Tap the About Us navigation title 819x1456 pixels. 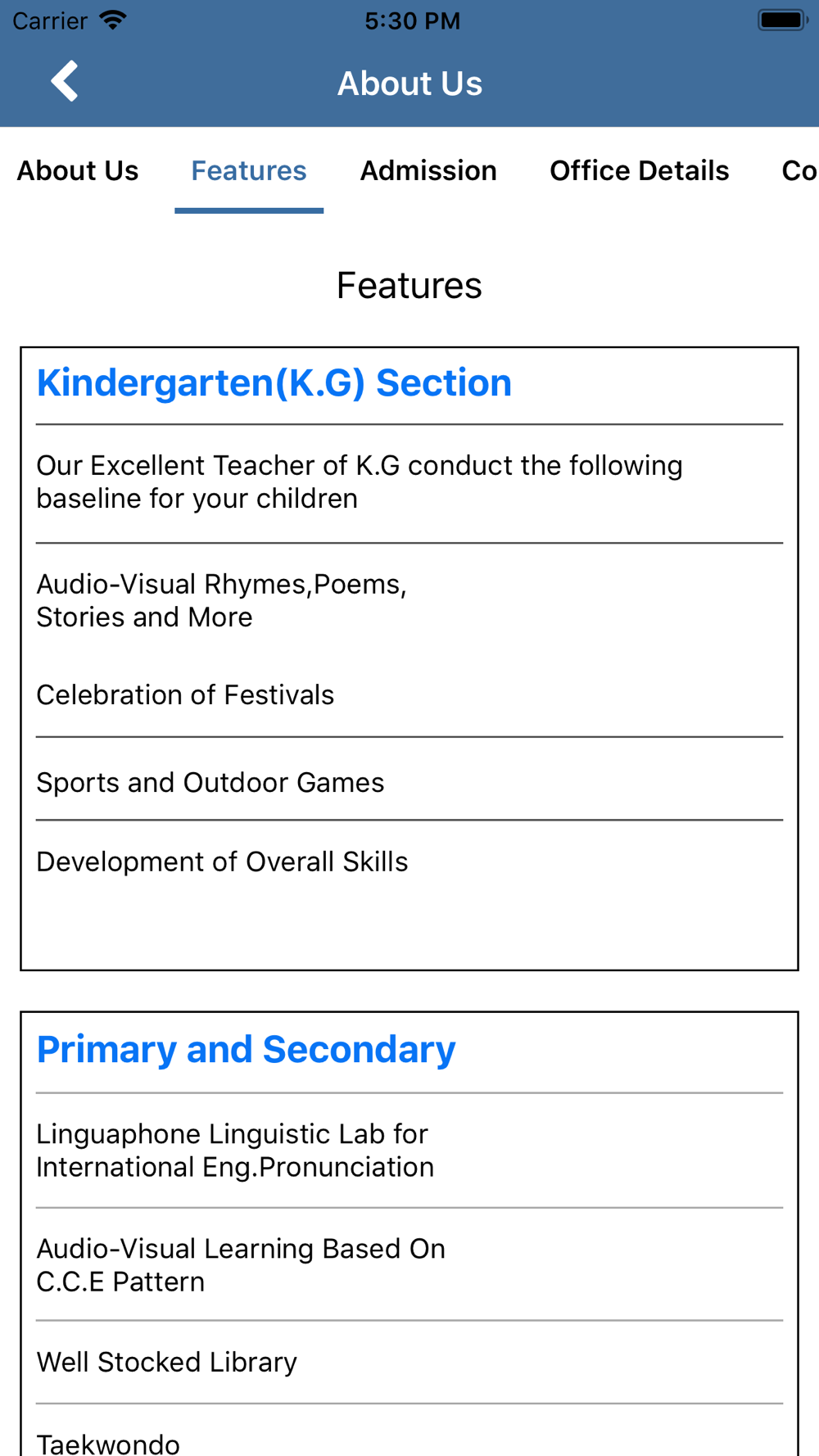pyautogui.click(x=409, y=84)
